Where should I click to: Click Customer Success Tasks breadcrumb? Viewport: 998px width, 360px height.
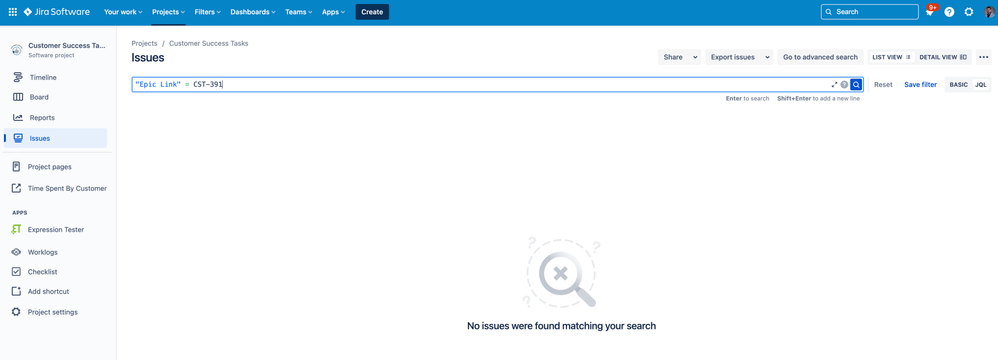pos(209,43)
